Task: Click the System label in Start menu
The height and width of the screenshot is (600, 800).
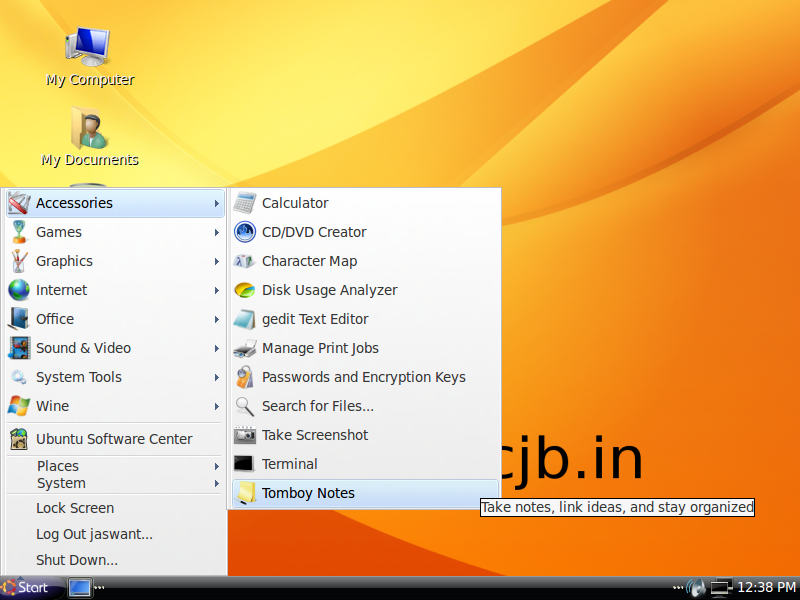Action: (x=61, y=483)
